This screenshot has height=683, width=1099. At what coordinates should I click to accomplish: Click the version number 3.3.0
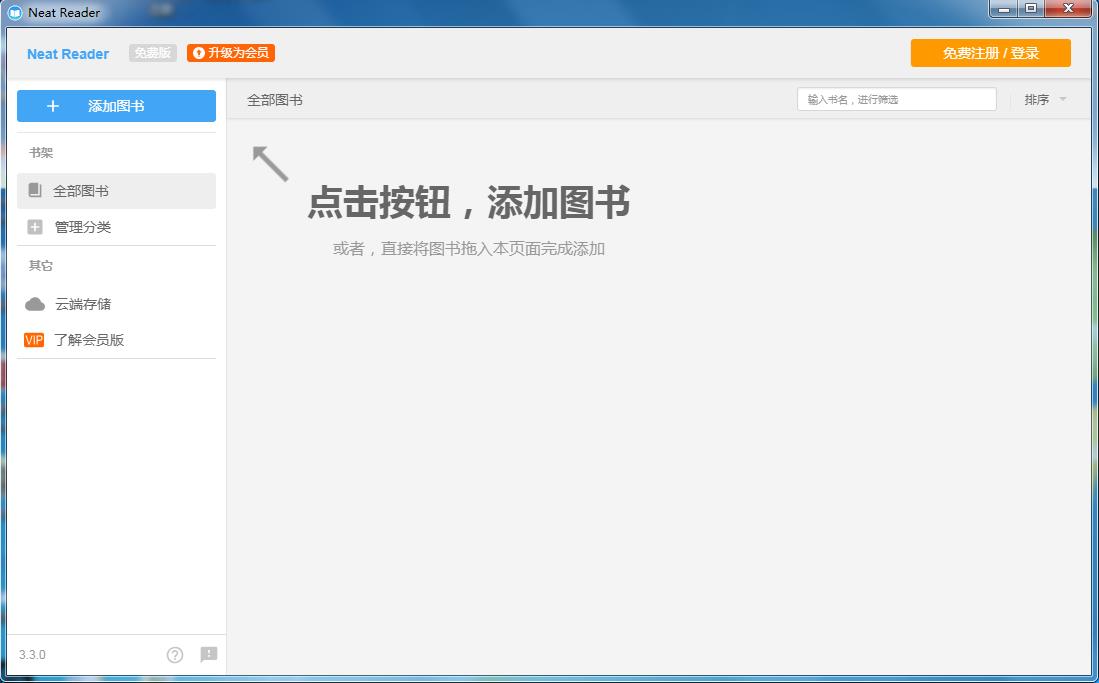pyautogui.click(x=32, y=654)
